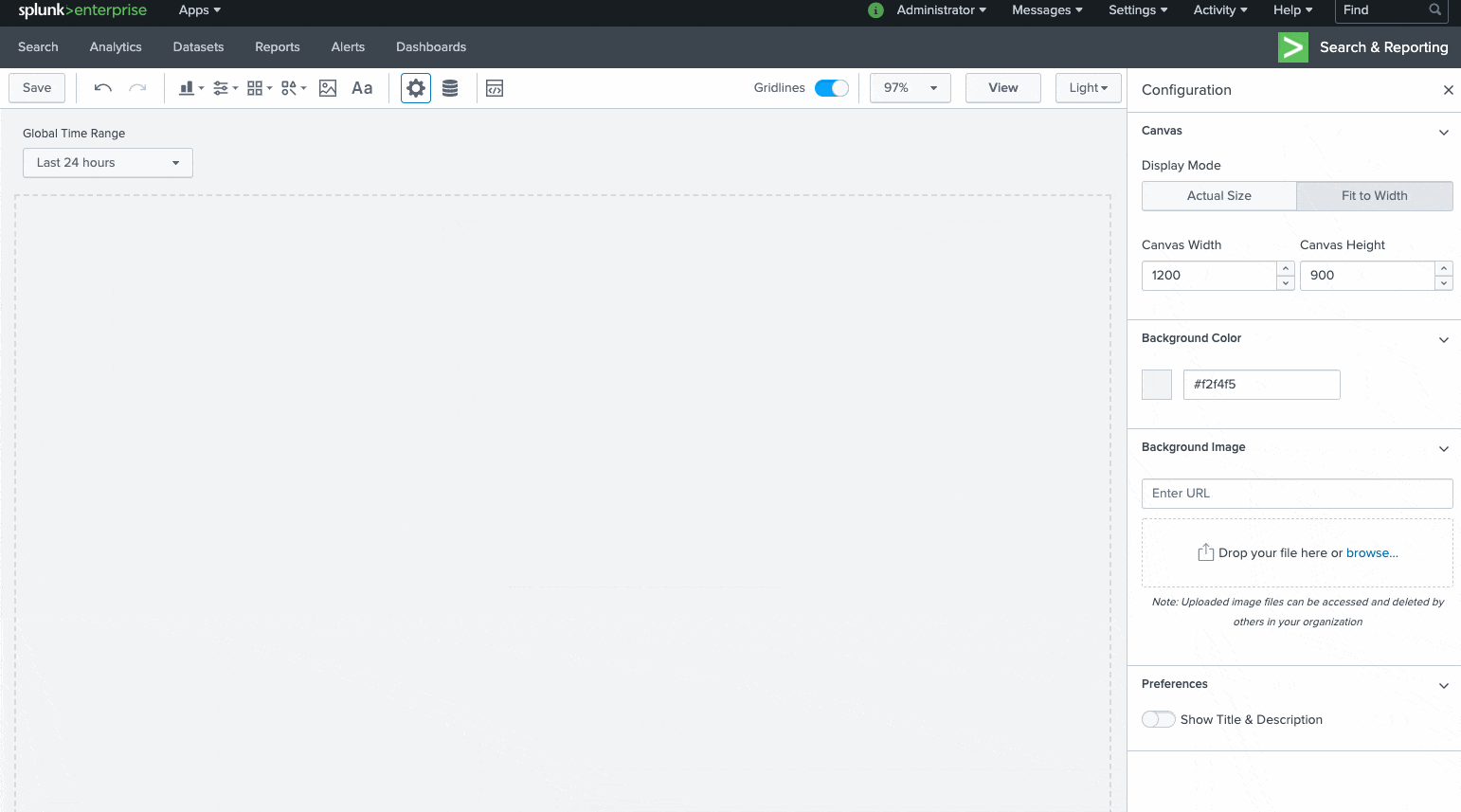Viewport: 1461px width, 812px height.
Task: Click the Enter URL background image field
Action: (1297, 494)
